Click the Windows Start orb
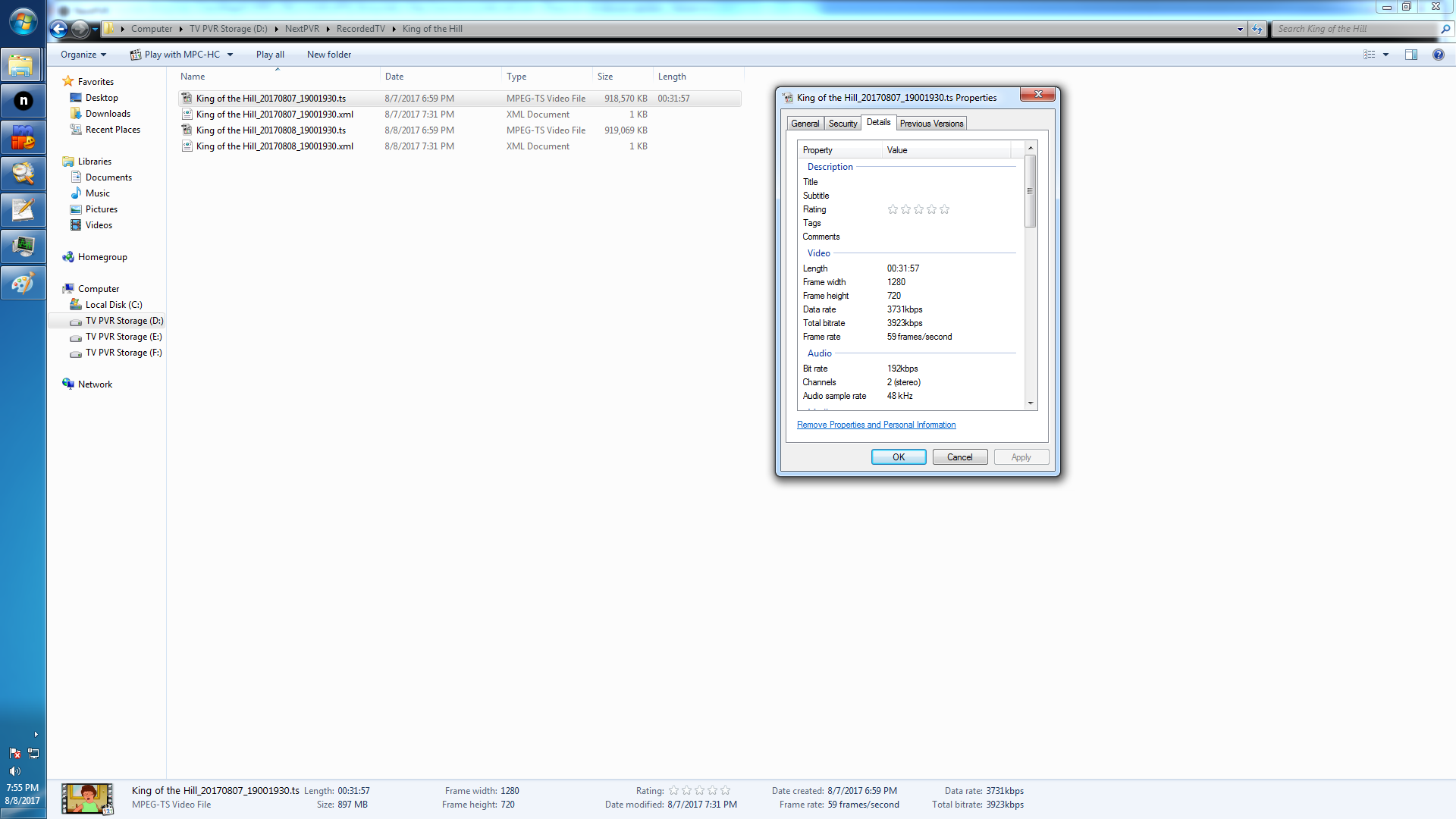 pos(23,22)
